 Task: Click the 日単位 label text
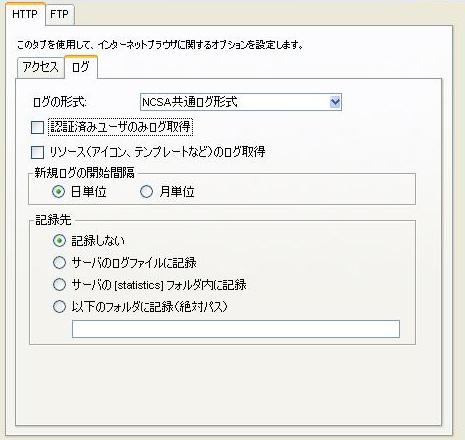click(89, 192)
